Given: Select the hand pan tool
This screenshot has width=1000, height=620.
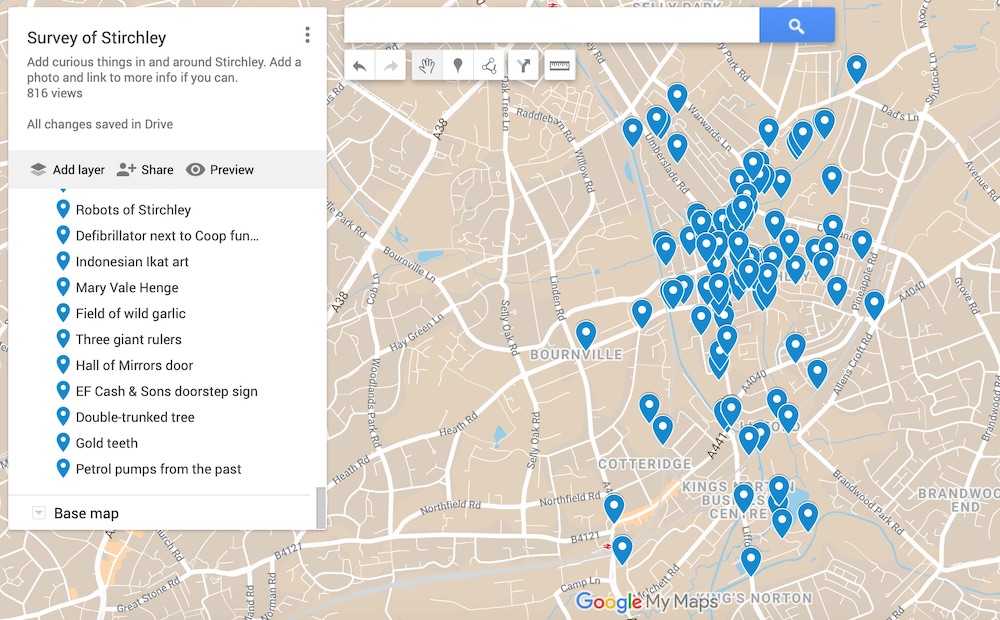Looking at the screenshot, I should 427,66.
